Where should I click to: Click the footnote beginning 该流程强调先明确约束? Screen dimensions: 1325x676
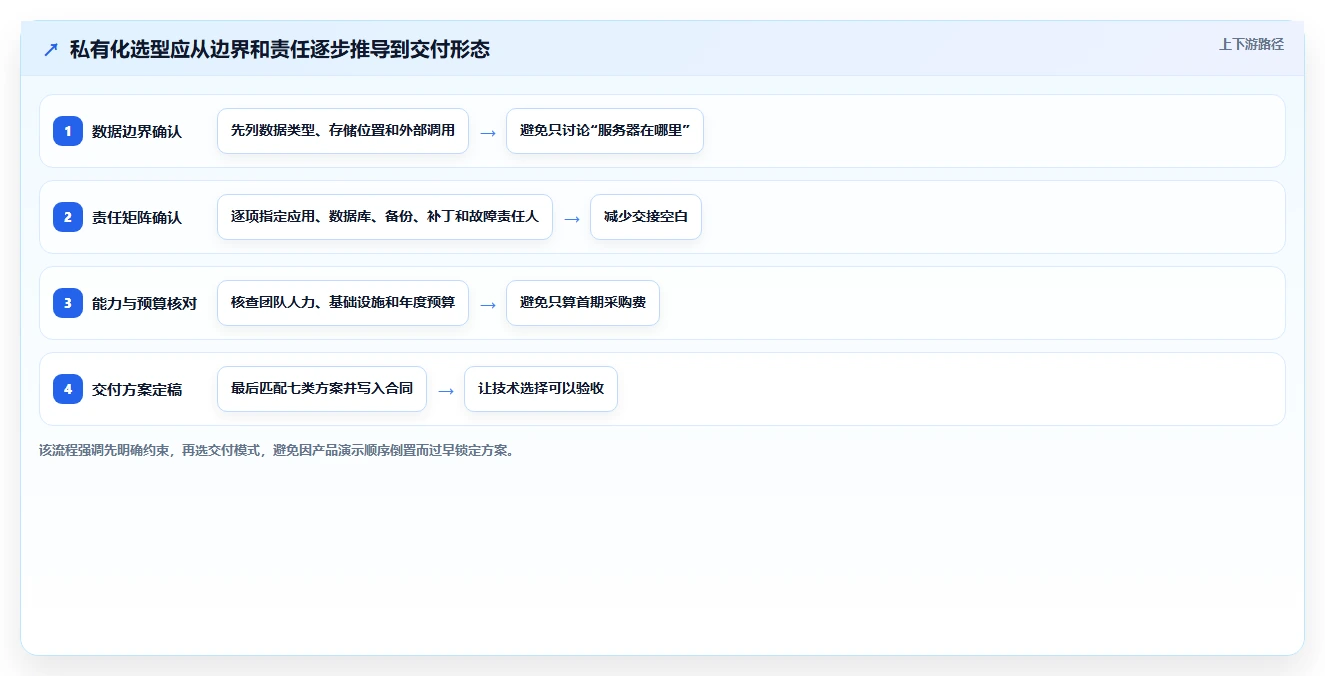pos(279,450)
